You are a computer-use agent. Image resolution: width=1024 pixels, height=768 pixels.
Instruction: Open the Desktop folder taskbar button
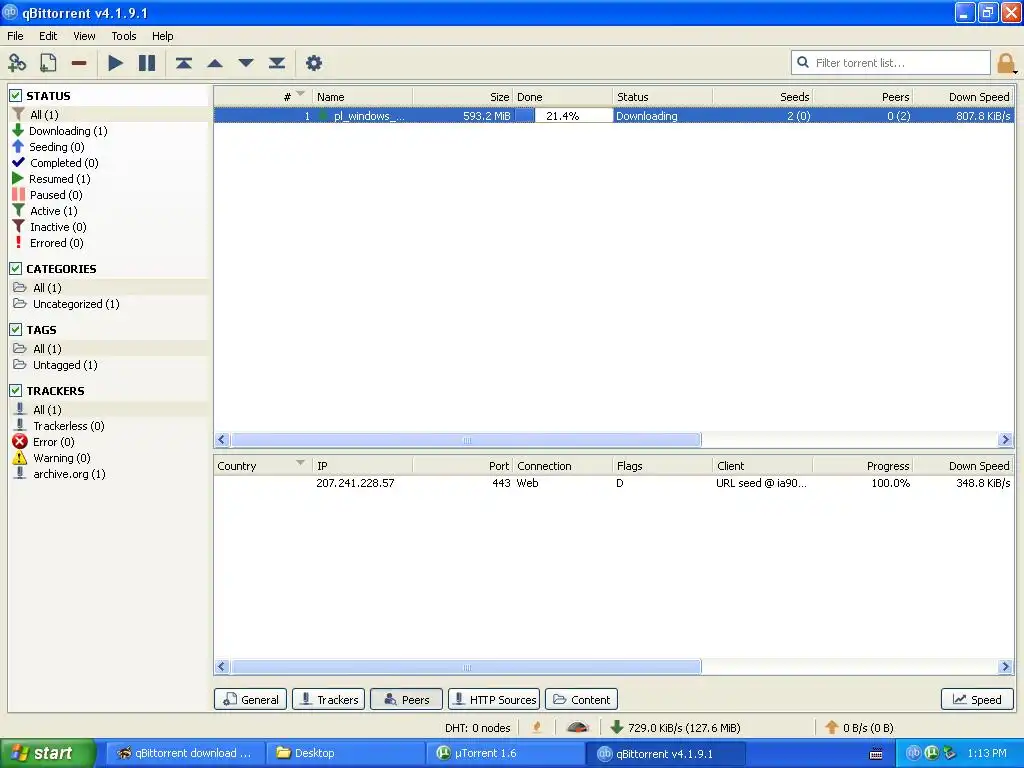point(345,754)
